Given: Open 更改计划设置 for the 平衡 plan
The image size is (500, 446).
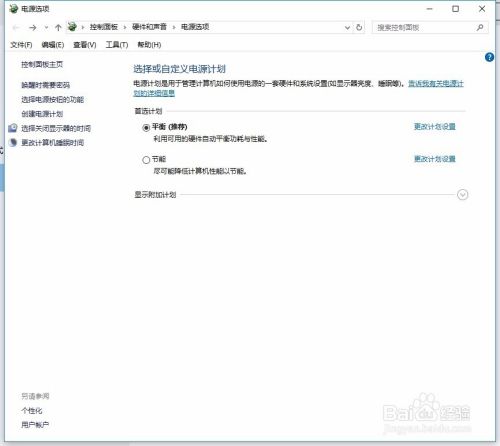Looking at the screenshot, I should pos(435,127).
